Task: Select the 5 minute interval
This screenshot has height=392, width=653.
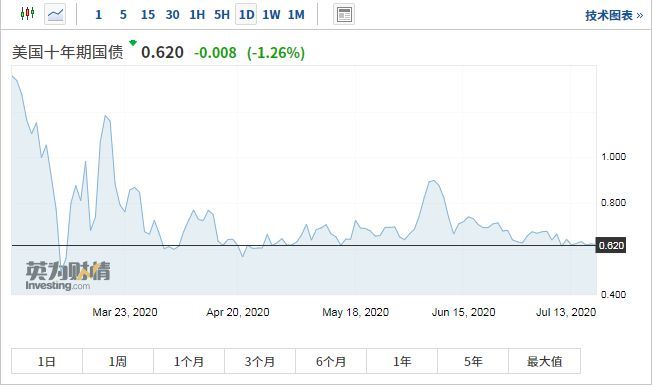Action: click(123, 15)
